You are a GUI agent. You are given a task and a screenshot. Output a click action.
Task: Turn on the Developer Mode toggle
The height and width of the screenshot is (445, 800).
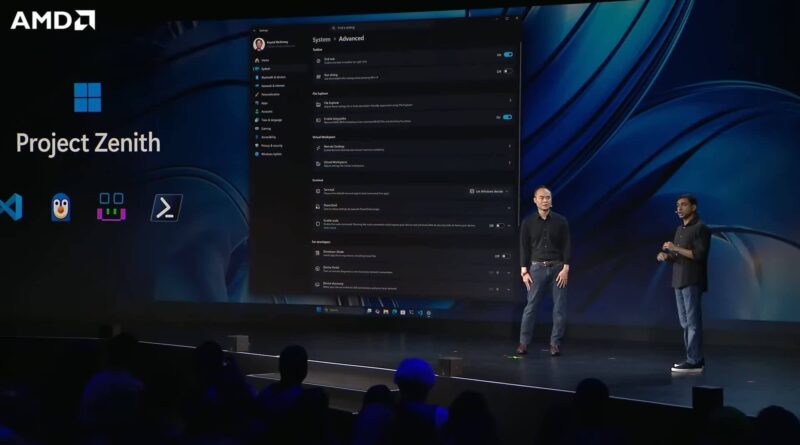click(x=505, y=256)
